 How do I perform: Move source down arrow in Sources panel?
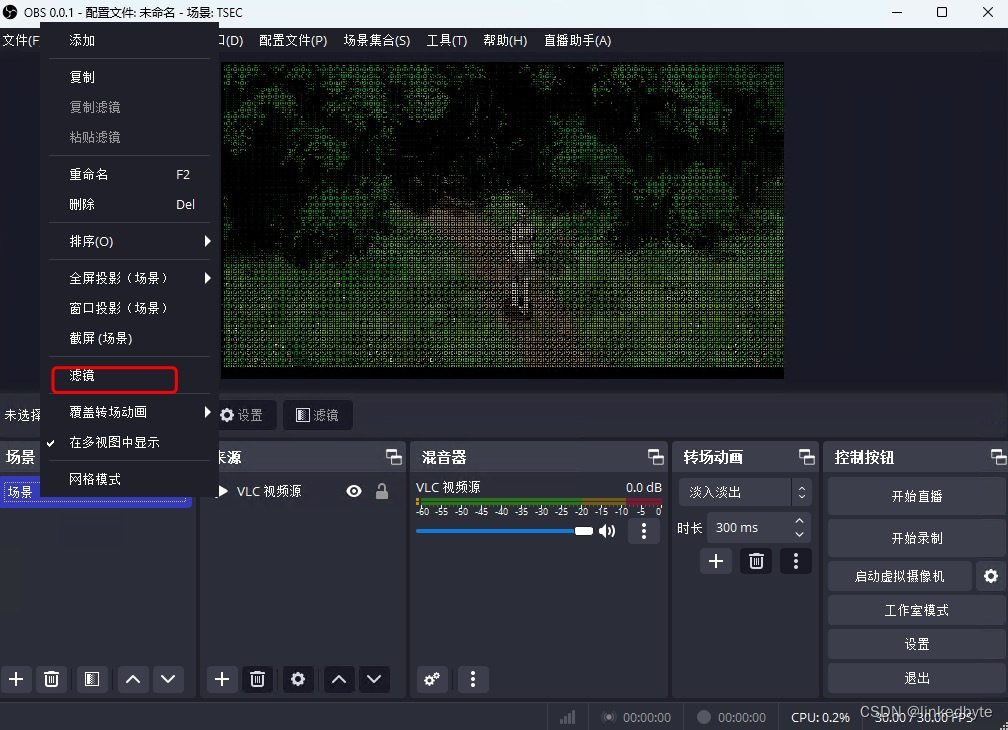(374, 679)
